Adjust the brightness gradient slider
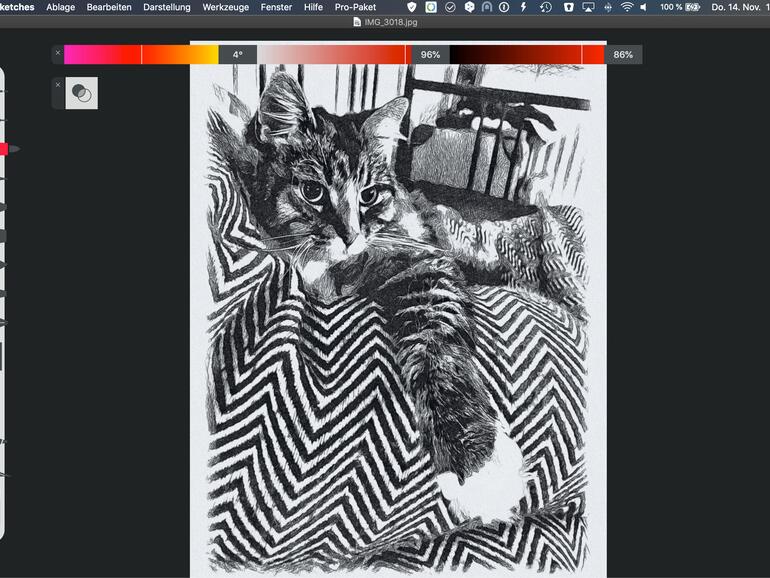770x578 pixels. [x=527, y=55]
